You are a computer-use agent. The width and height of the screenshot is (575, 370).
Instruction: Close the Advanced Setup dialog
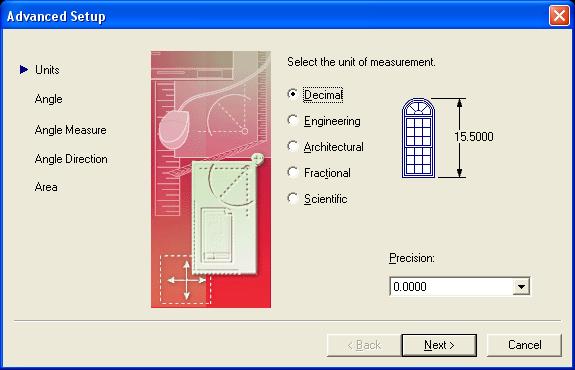tap(559, 16)
